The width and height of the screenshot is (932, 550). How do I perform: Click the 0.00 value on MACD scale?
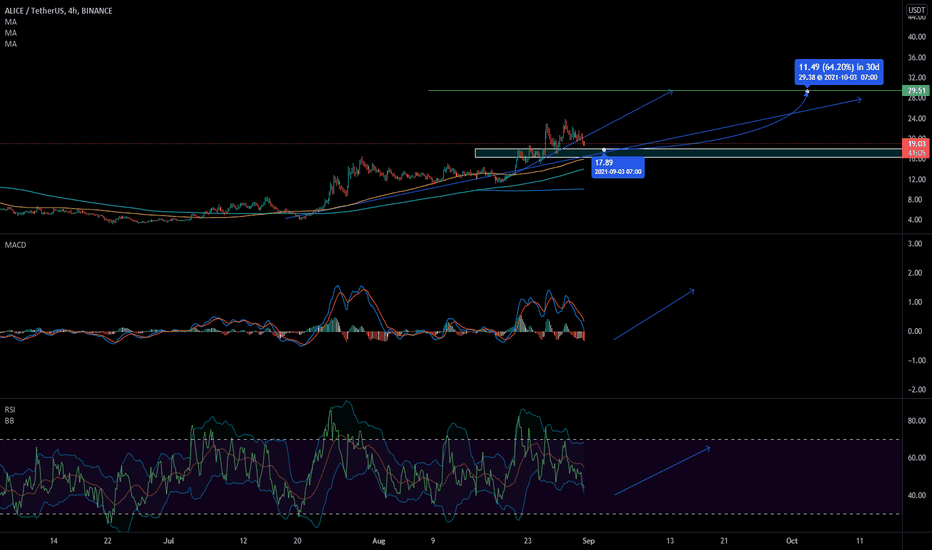(915, 331)
